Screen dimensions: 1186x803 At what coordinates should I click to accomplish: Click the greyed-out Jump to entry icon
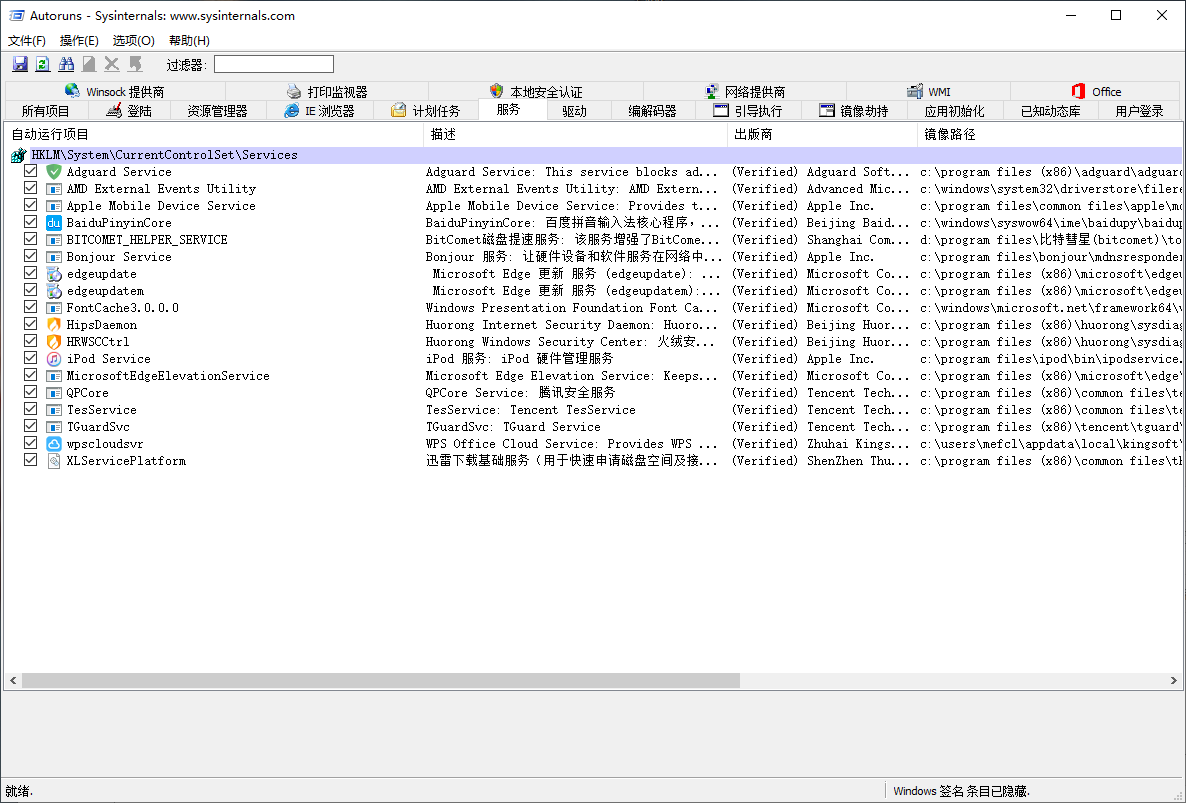click(x=135, y=64)
